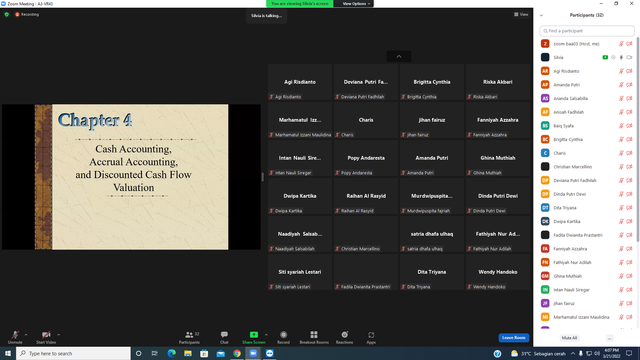Select Christian Marcellino in participants list

pyautogui.click(x=587, y=167)
